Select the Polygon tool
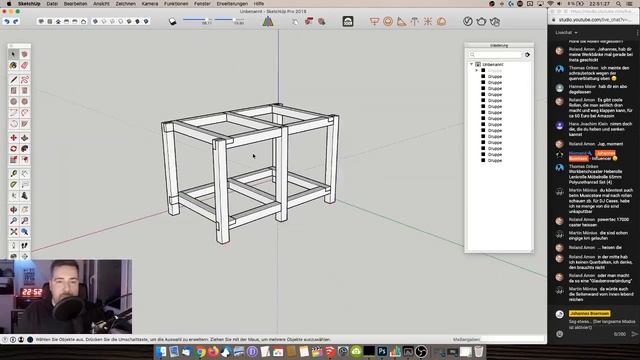This screenshot has height=360, width=640. [x=24, y=101]
